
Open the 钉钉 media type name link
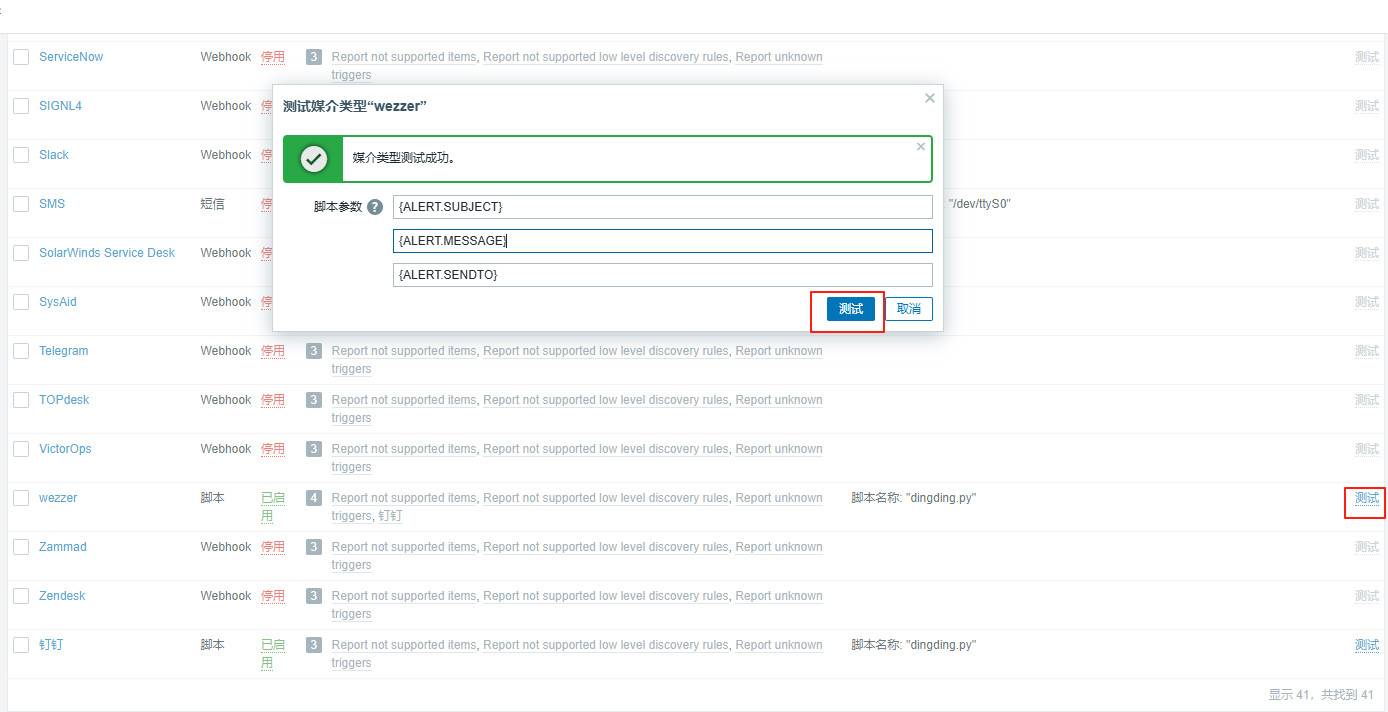coord(51,645)
